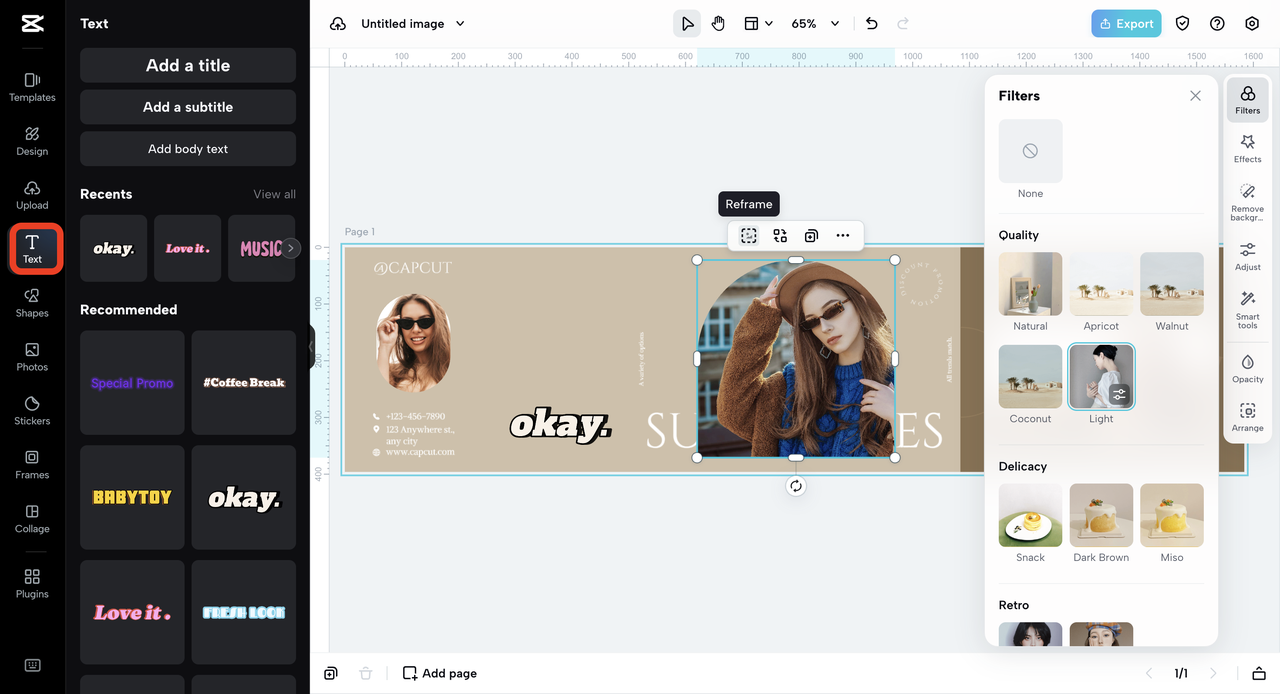This screenshot has height=694, width=1280.
Task: Click the Reframe icon in floating toolbar
Action: [x=749, y=236]
